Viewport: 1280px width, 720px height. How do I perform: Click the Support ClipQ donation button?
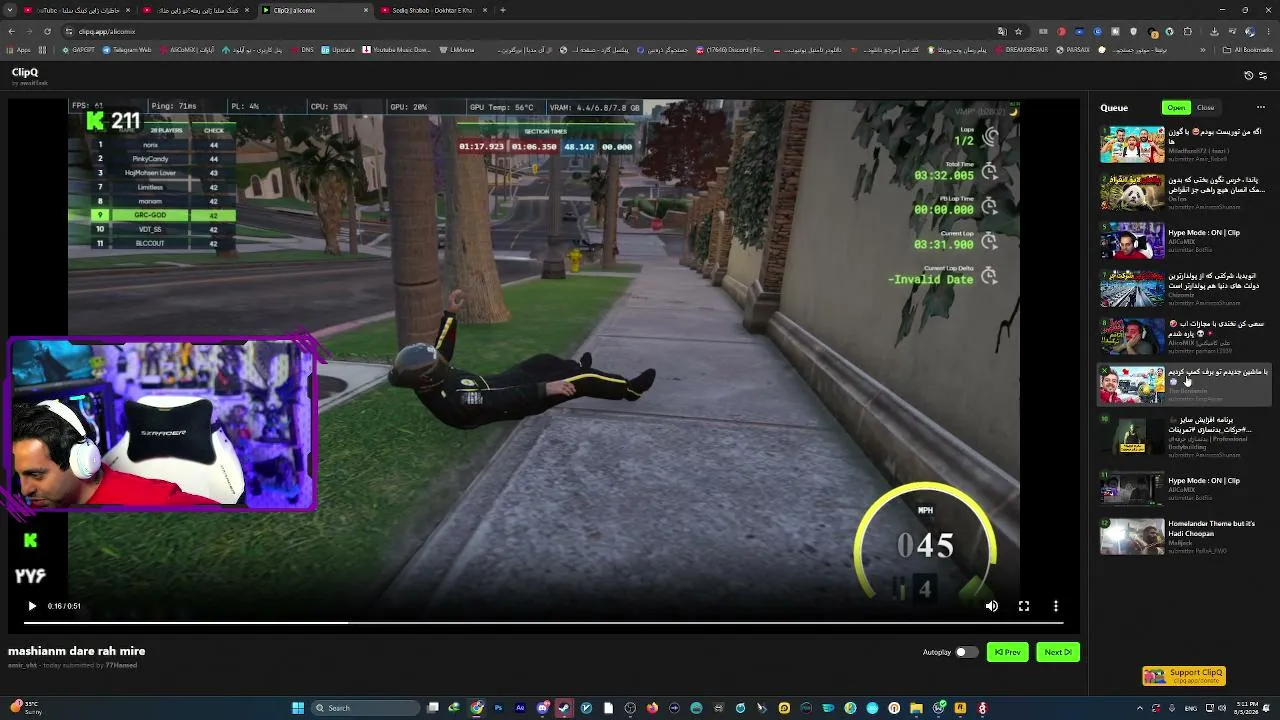pyautogui.click(x=1184, y=676)
